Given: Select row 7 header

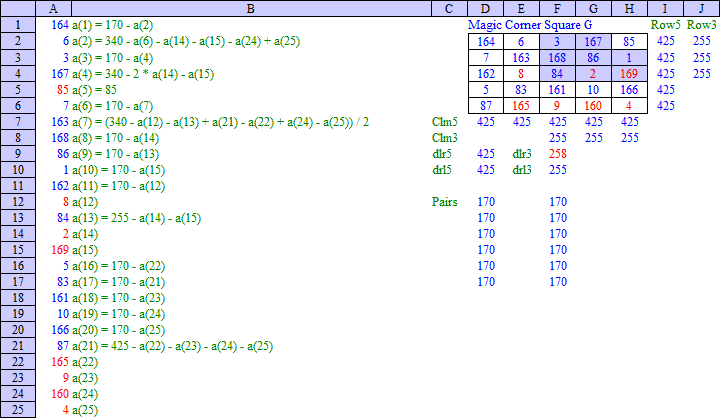Looking at the screenshot, I should [x=18, y=121].
